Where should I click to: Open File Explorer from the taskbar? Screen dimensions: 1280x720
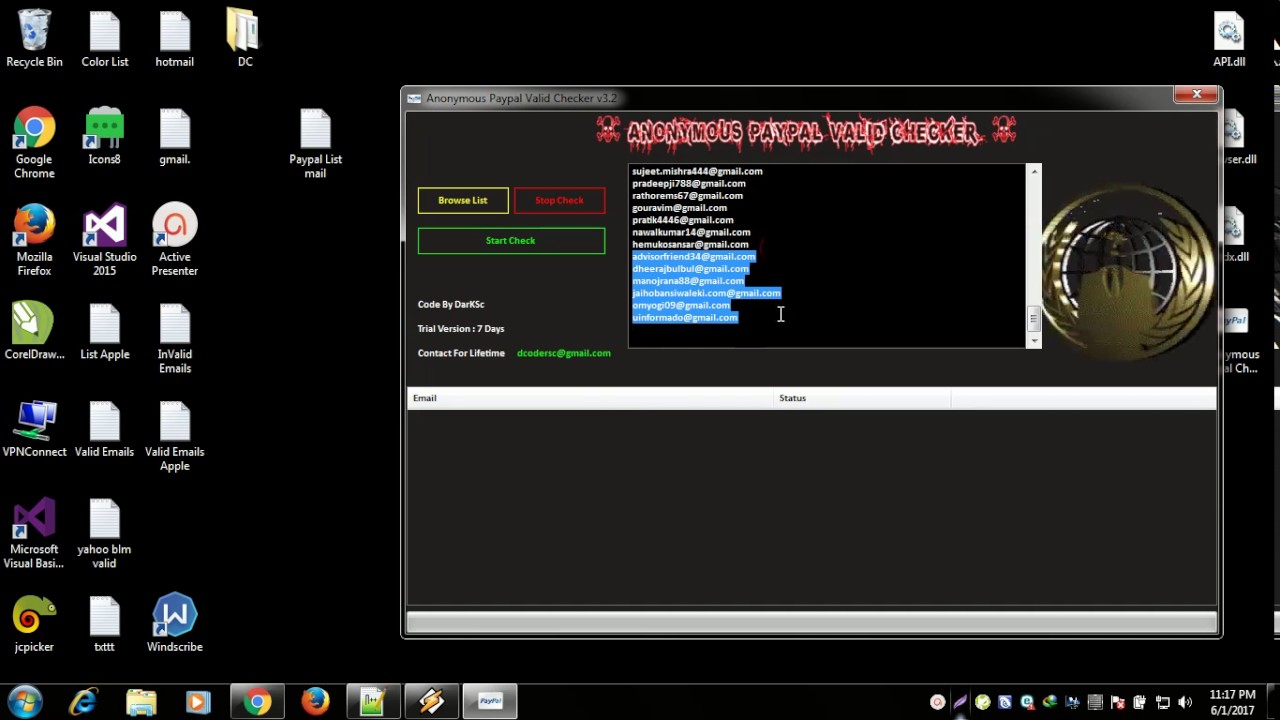(x=141, y=702)
